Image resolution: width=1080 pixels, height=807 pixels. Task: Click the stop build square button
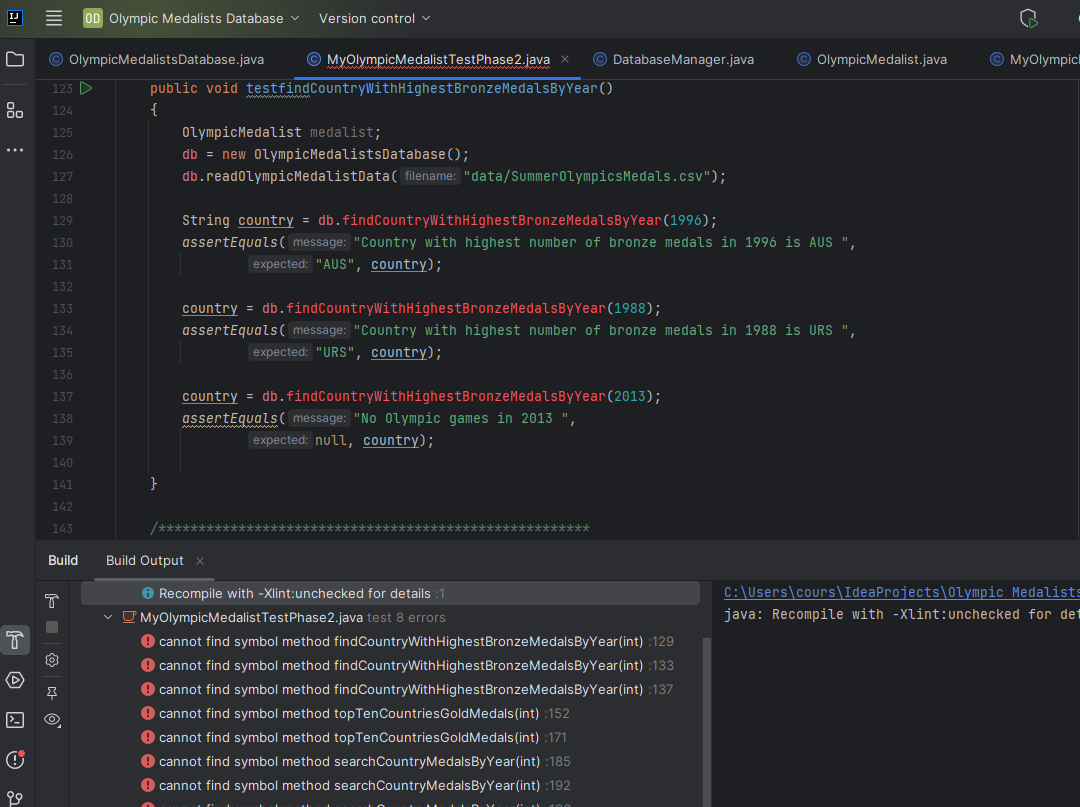(x=52, y=627)
